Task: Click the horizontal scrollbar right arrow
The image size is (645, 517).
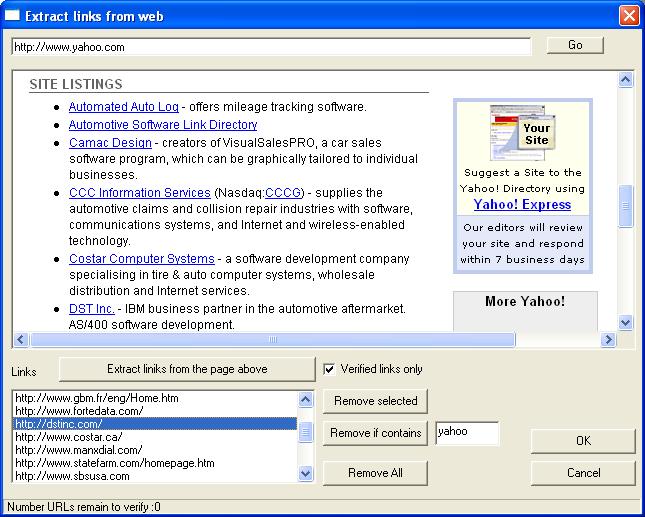Action: pyautogui.click(x=608, y=340)
